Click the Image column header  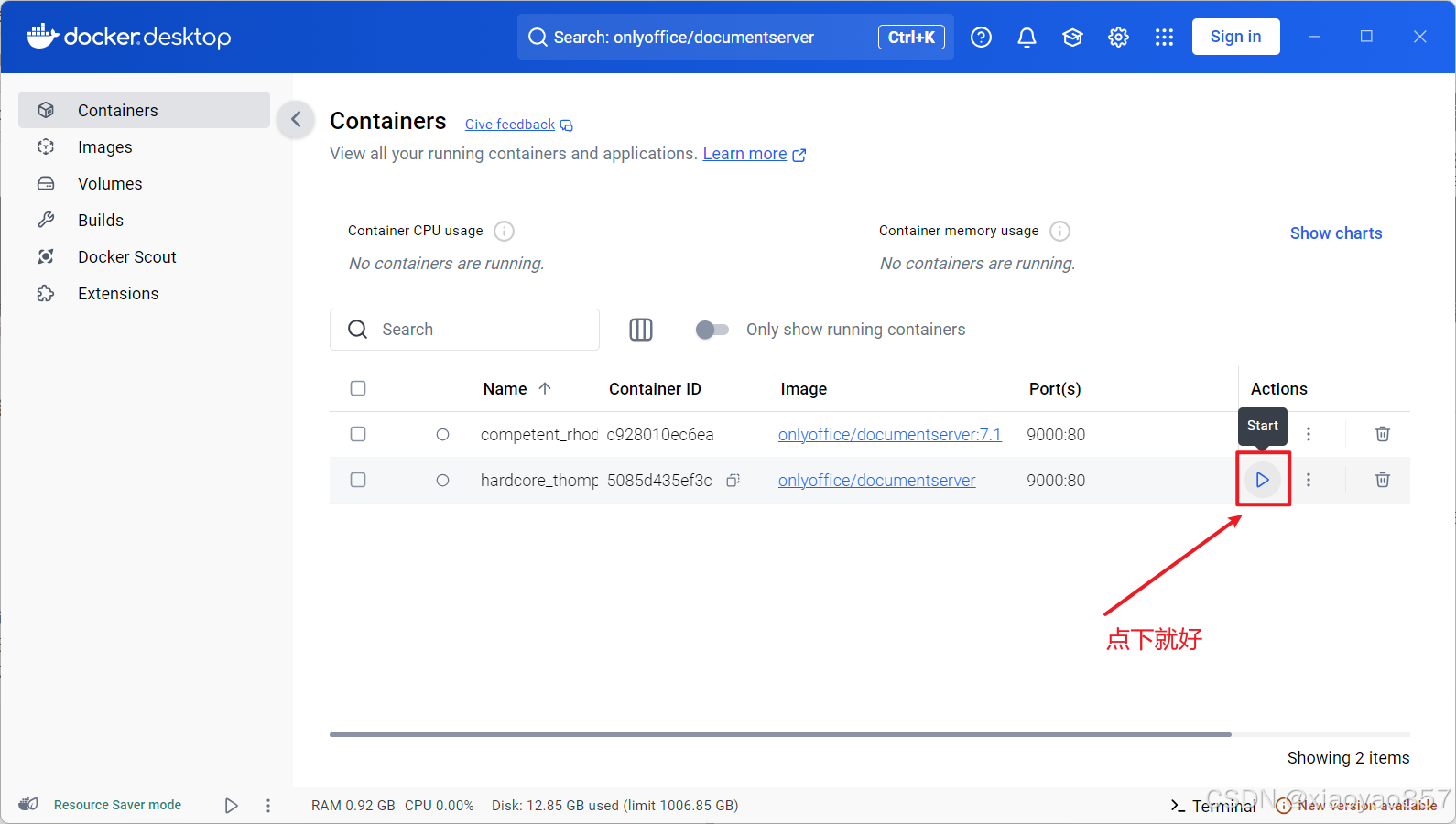pyautogui.click(x=804, y=389)
